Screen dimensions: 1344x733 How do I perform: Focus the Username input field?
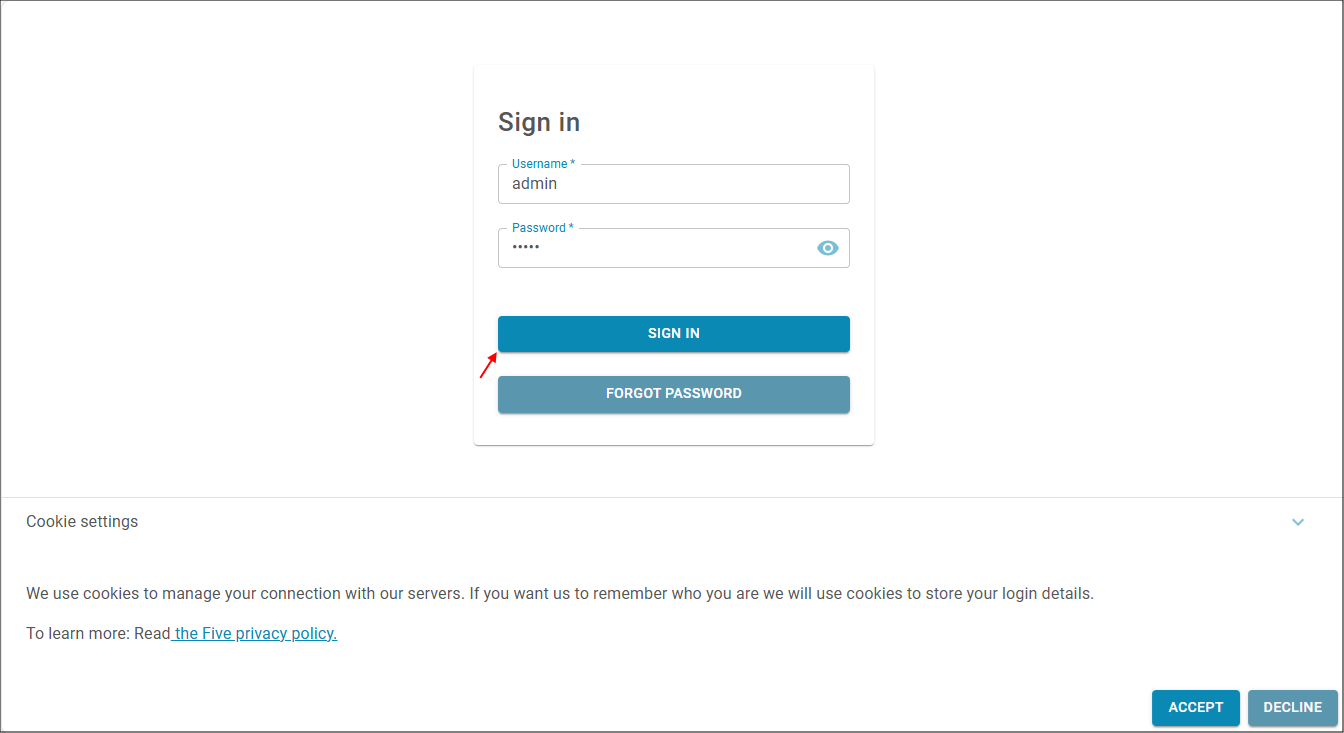tap(674, 184)
